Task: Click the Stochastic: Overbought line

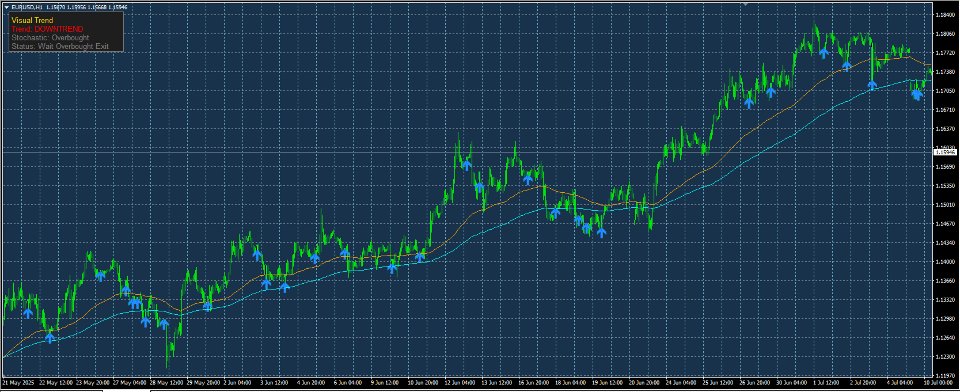Action: click(50, 37)
